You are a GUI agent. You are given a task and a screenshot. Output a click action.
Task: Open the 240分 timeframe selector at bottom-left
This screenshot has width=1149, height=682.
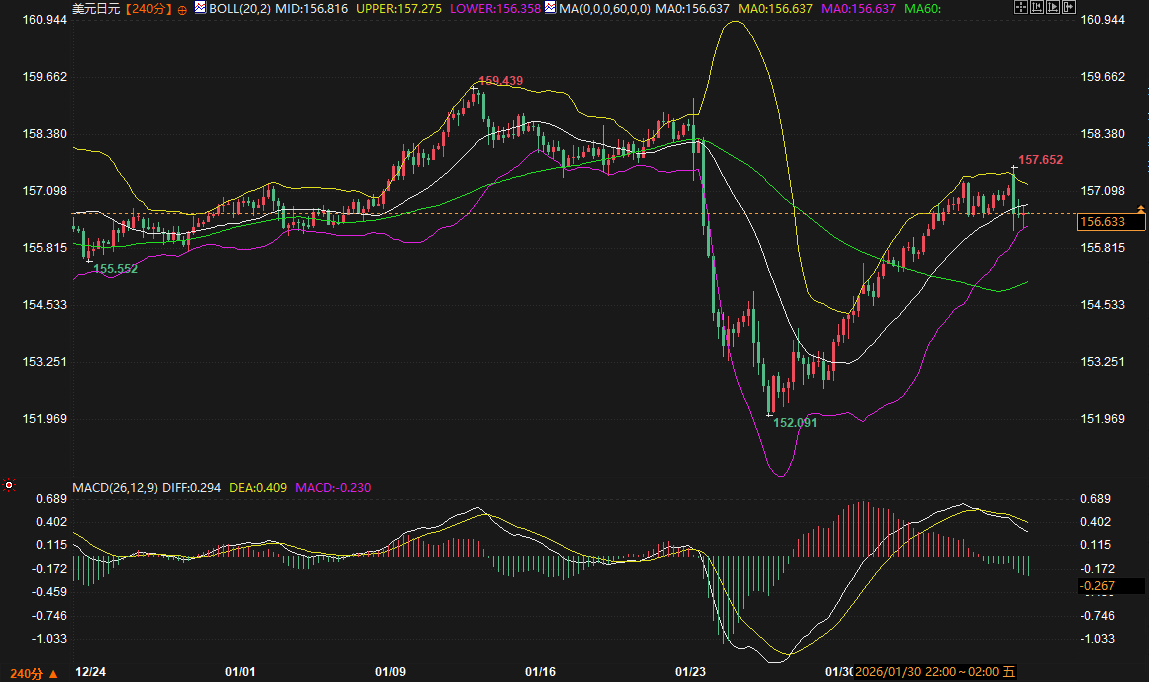pyautogui.click(x=32, y=673)
